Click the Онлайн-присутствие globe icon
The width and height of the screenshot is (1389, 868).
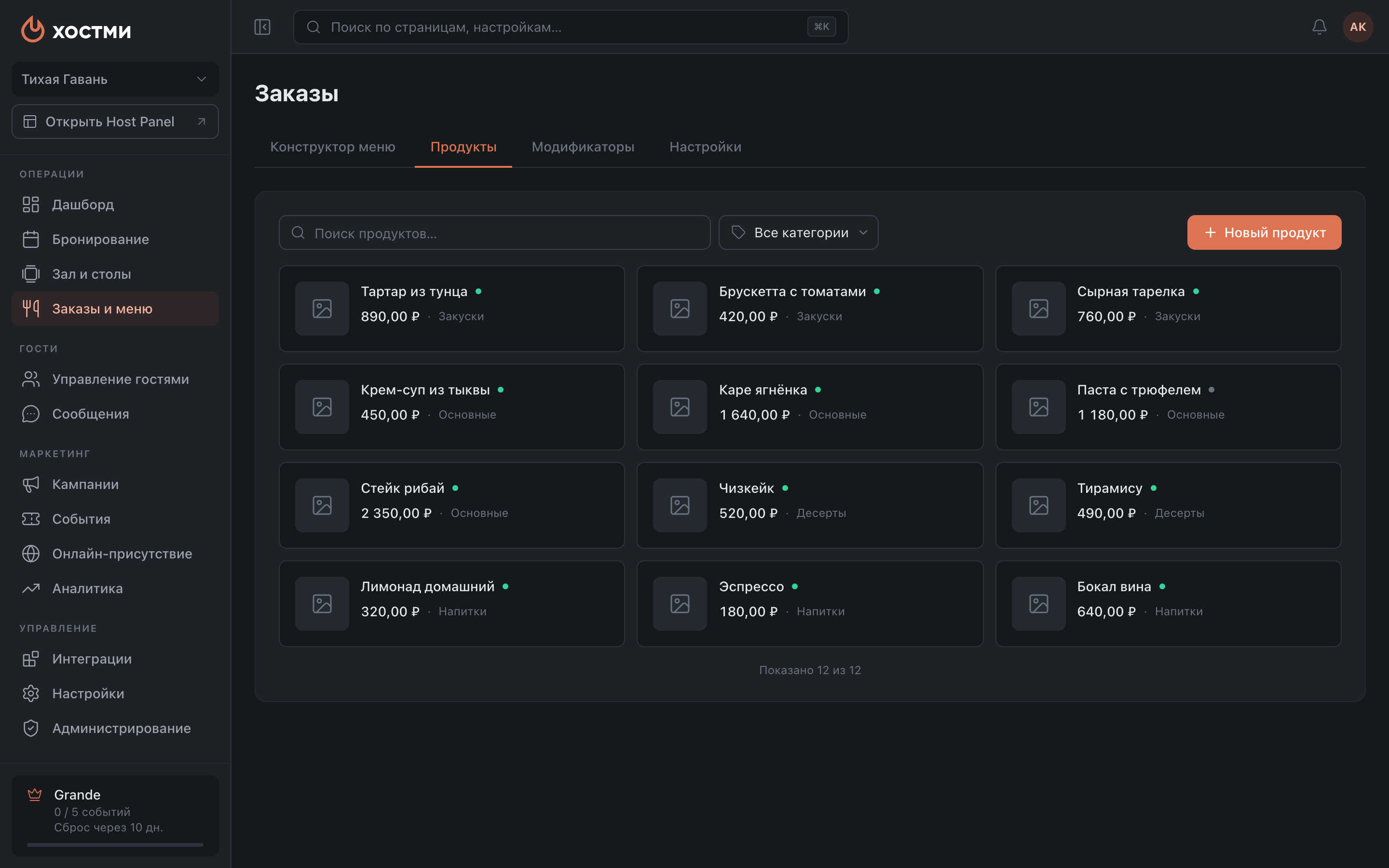click(31, 554)
